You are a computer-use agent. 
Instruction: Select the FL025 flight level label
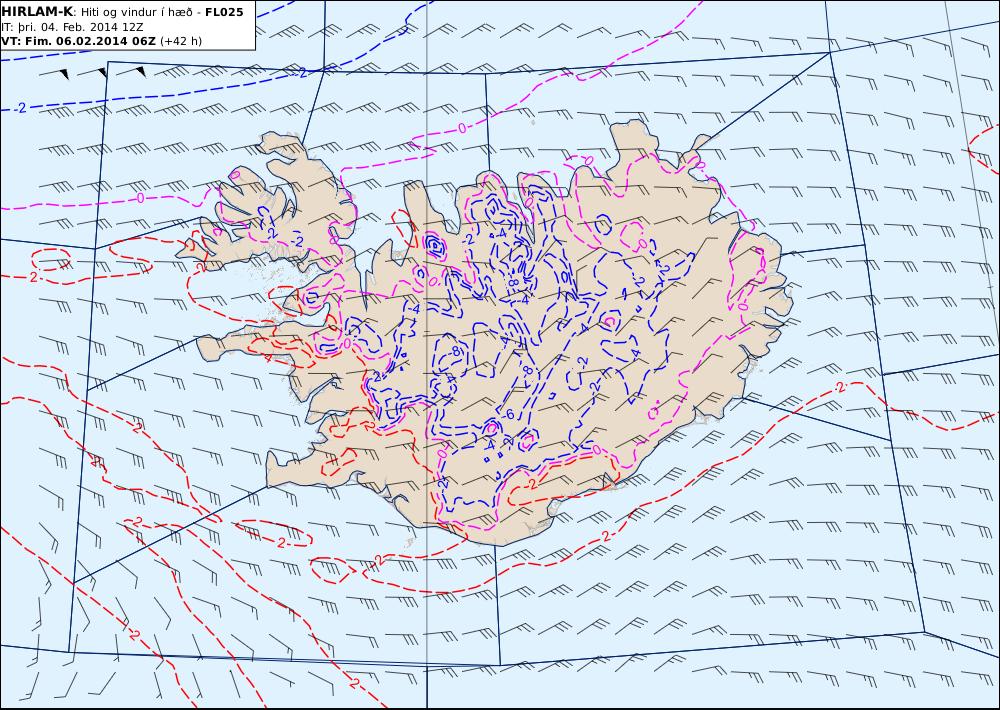click(x=224, y=12)
